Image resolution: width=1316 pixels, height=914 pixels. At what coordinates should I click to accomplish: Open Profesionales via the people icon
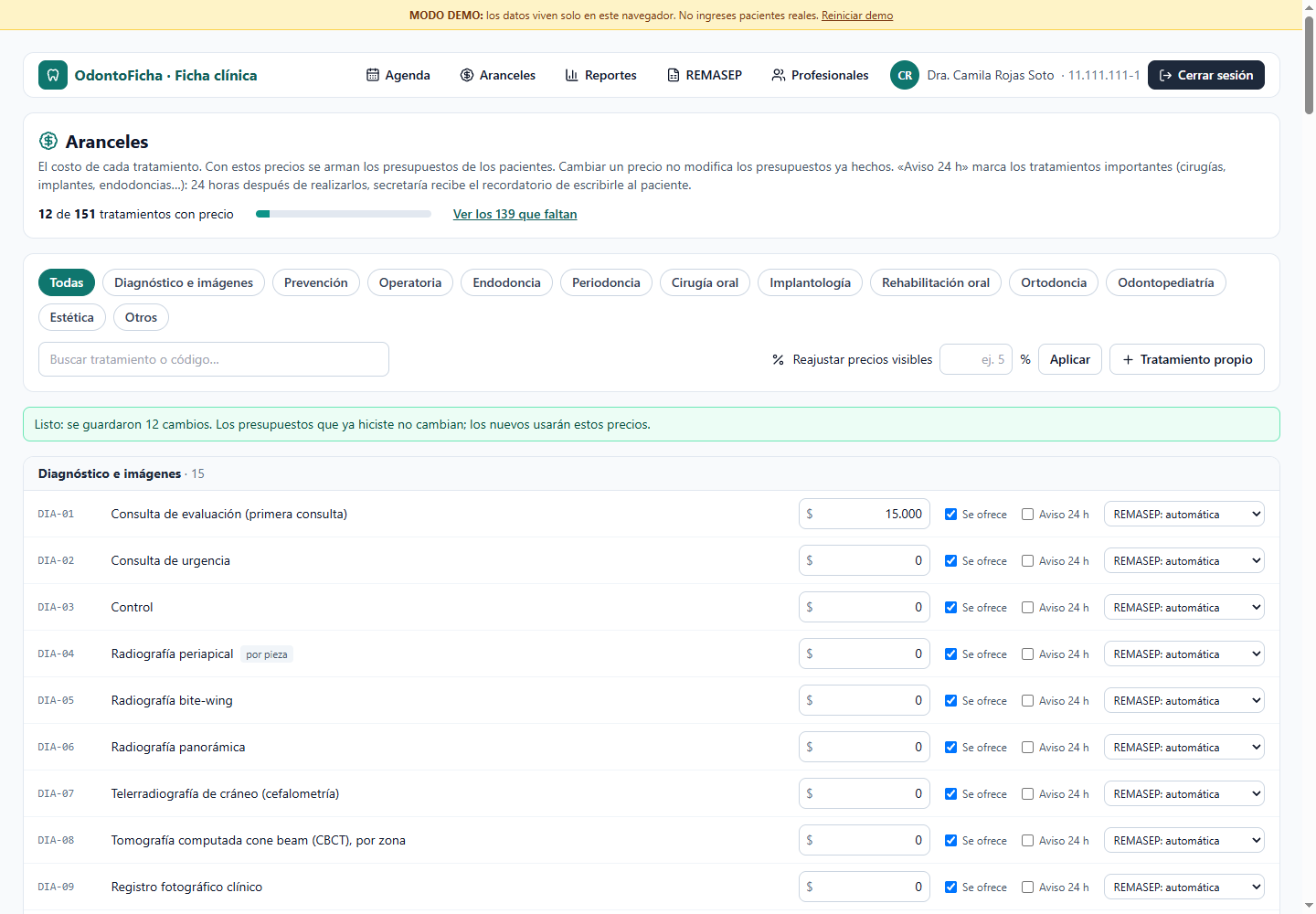click(x=779, y=75)
